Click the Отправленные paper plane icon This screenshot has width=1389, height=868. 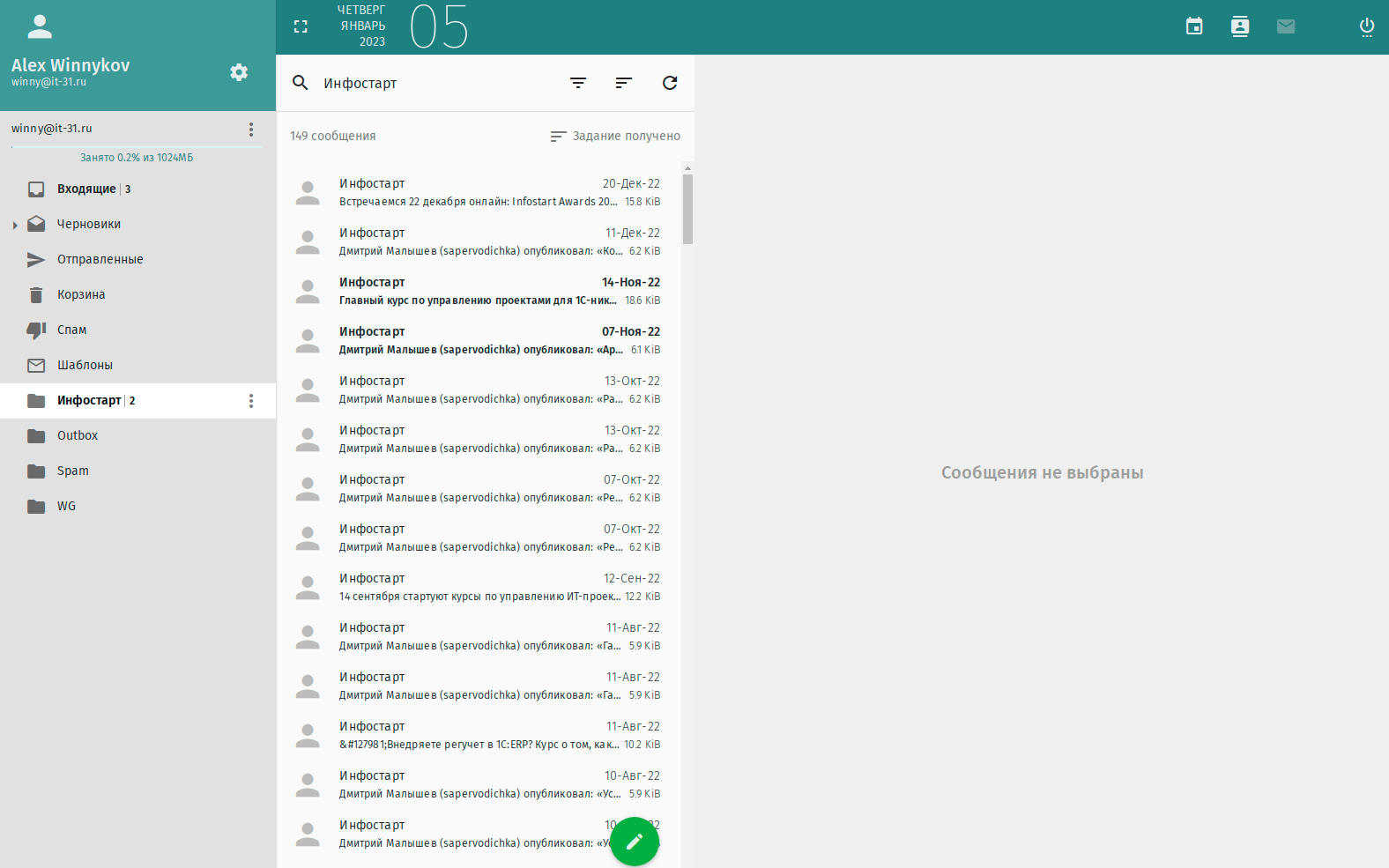(36, 259)
